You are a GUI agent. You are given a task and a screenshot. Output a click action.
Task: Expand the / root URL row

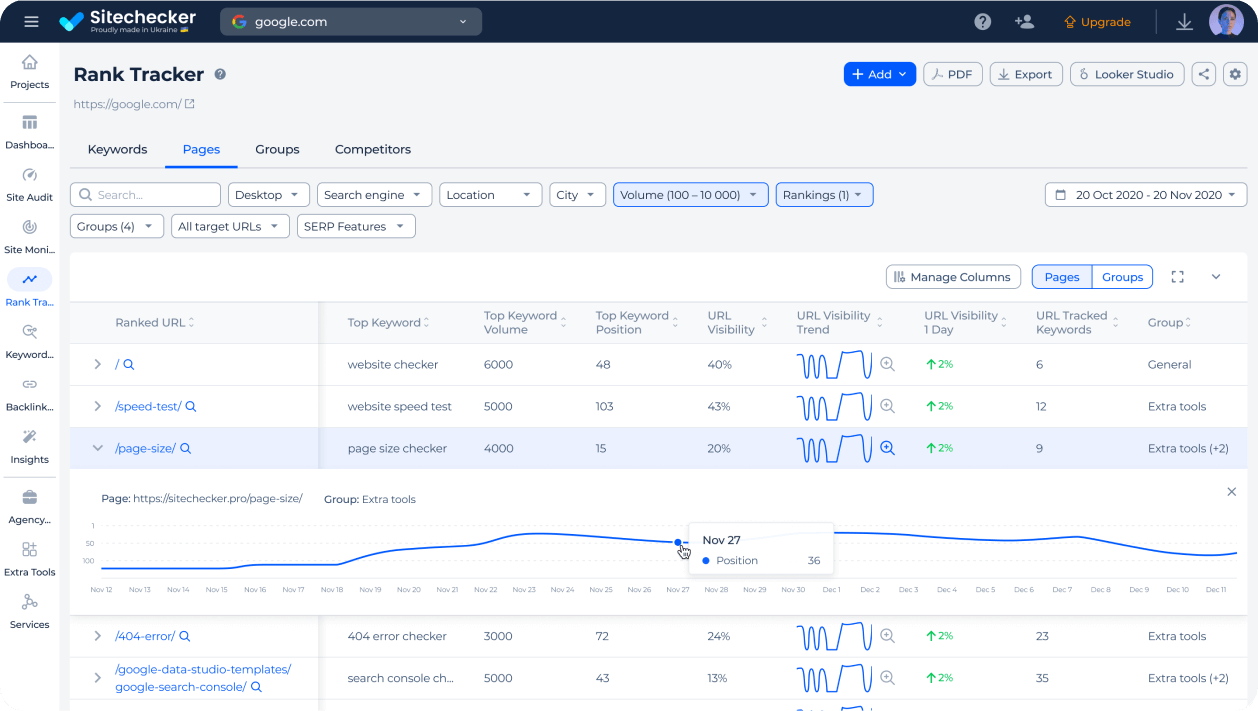click(97, 364)
